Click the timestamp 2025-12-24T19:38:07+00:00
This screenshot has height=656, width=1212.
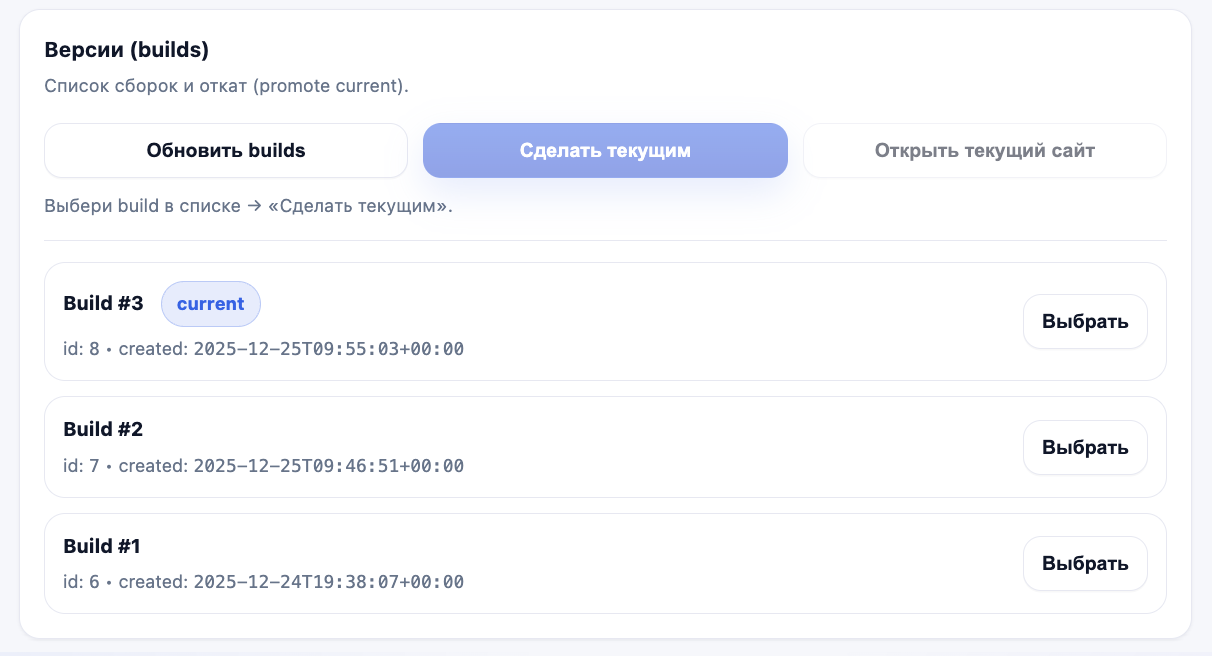[x=328, y=582]
